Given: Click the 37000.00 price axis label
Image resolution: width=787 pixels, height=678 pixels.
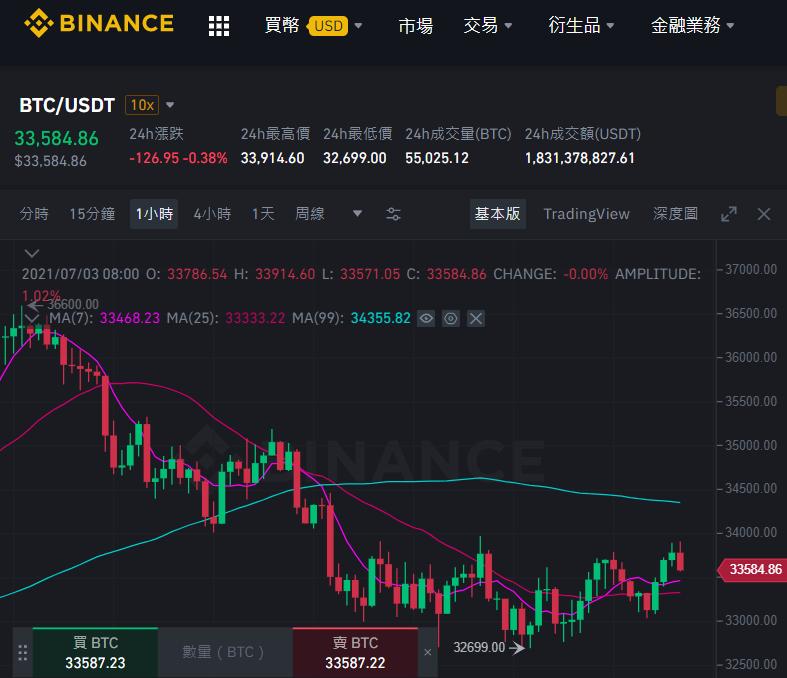Looking at the screenshot, I should click(x=751, y=269).
